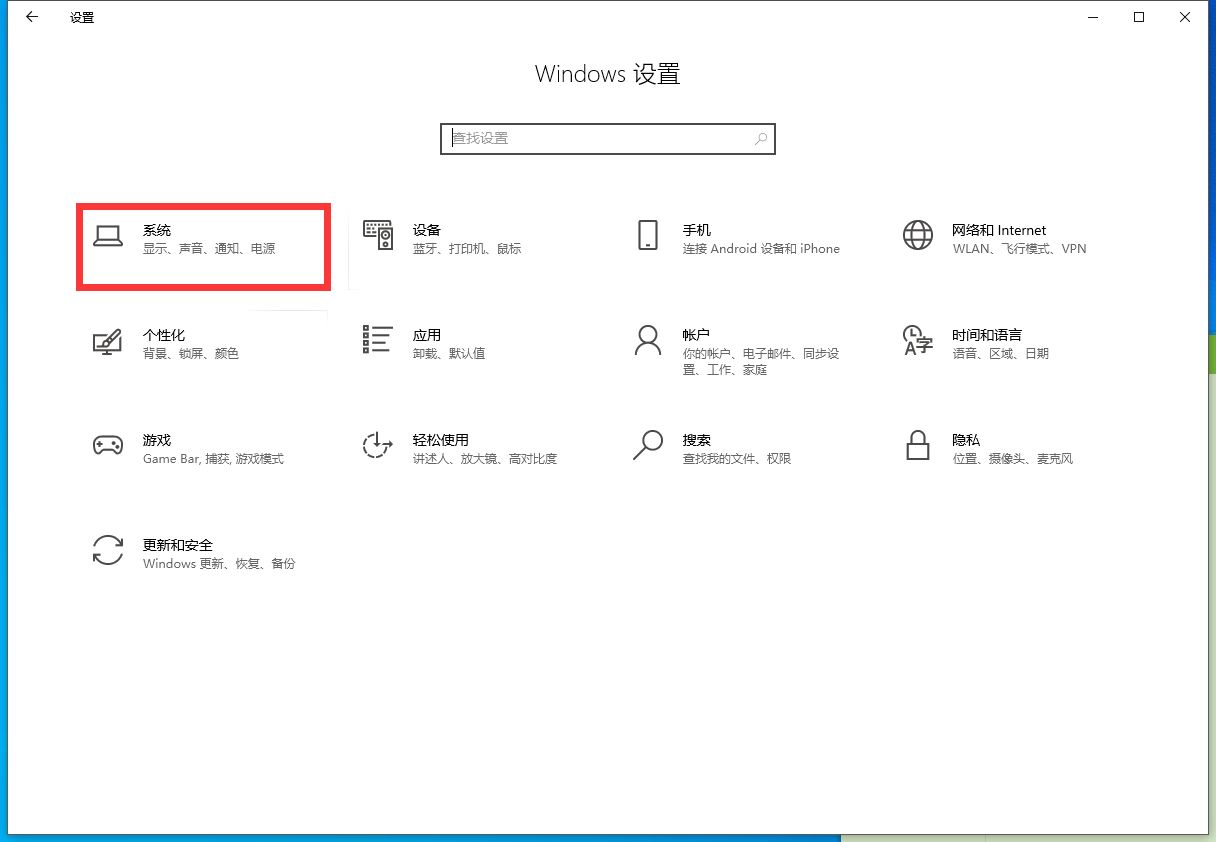Open the 设备 keyboard and speaker icon
This screenshot has width=1216, height=842.
378,235
